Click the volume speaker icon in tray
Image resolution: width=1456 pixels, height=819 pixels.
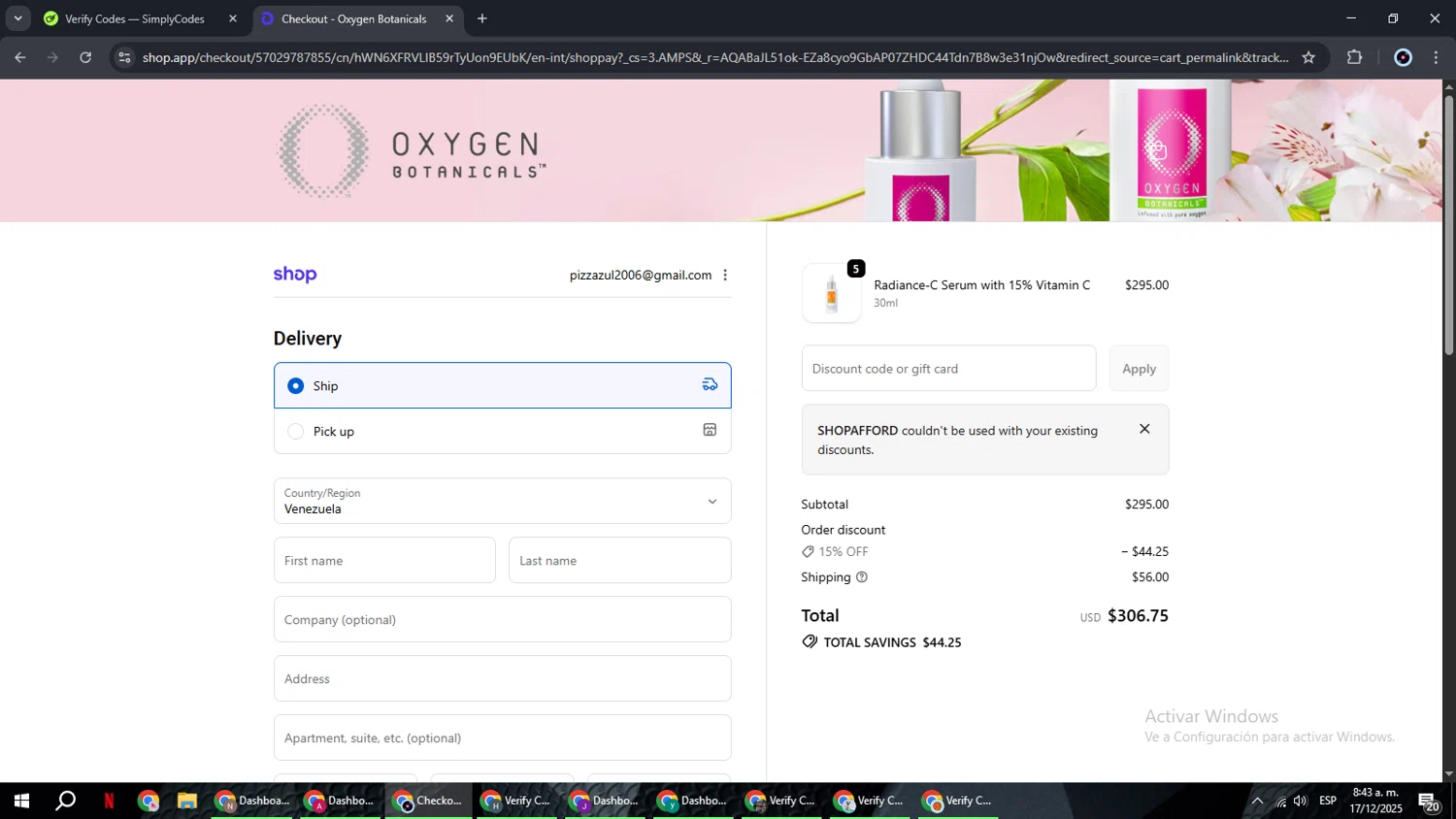point(1301,801)
